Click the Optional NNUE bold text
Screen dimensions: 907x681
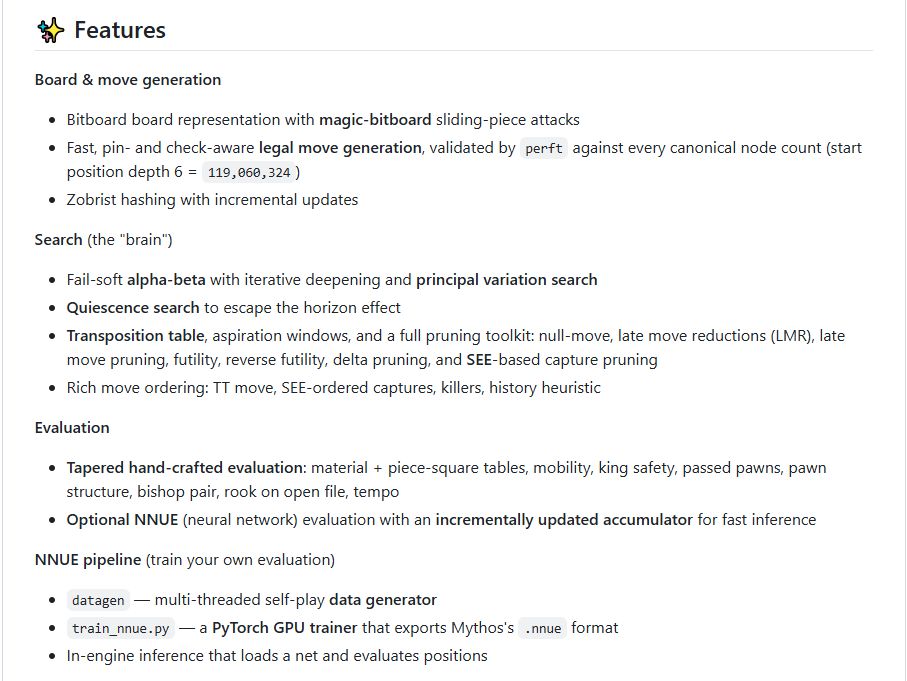point(122,520)
